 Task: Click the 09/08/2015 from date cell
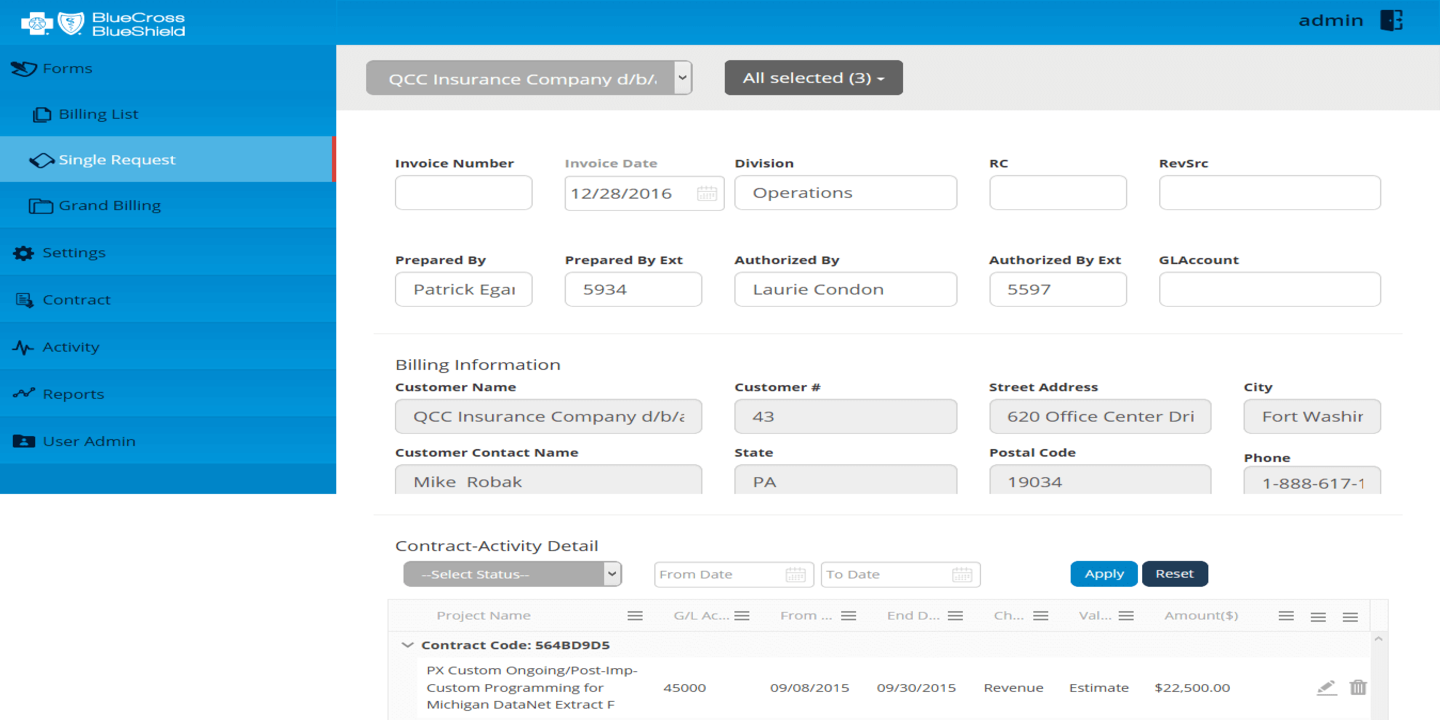click(810, 688)
